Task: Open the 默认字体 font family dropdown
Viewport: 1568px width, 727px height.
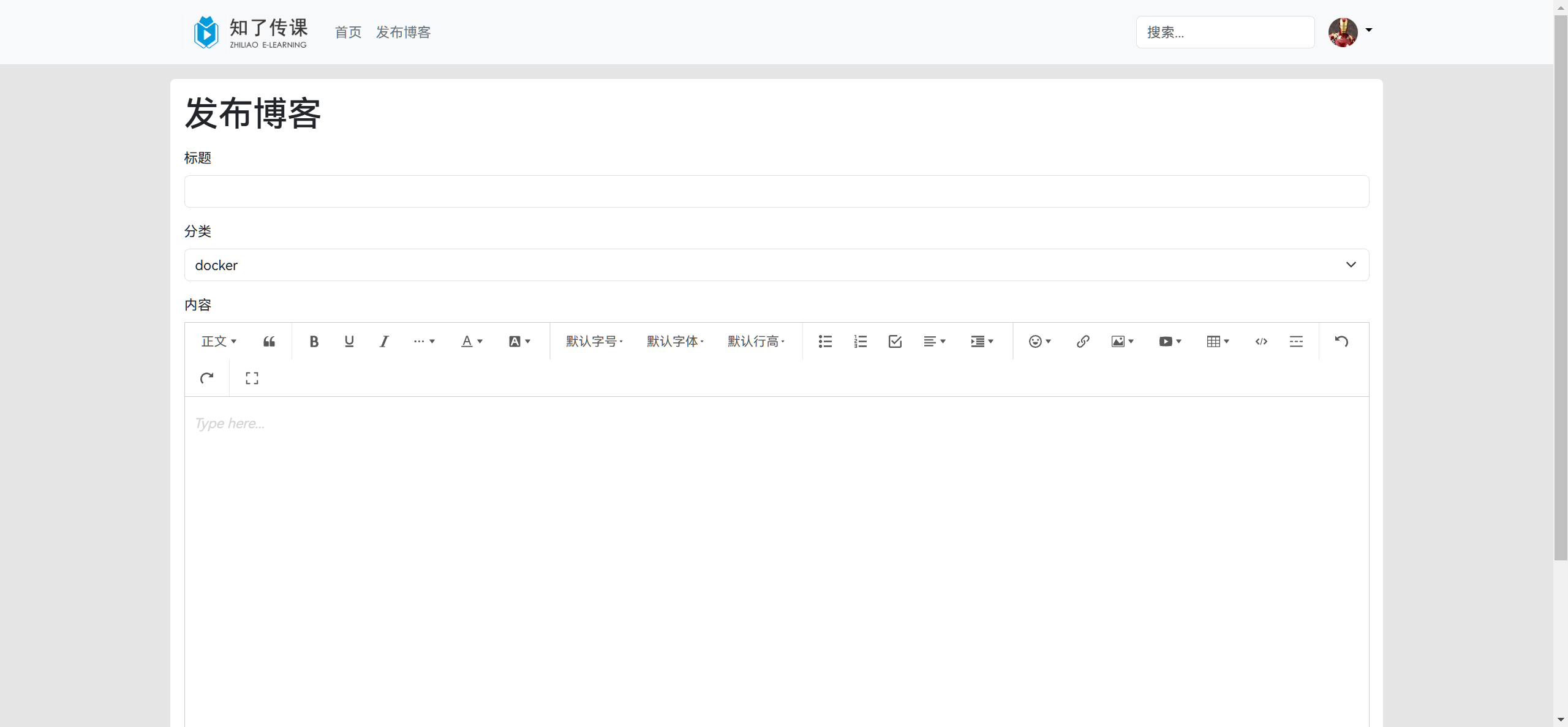Action: click(675, 341)
